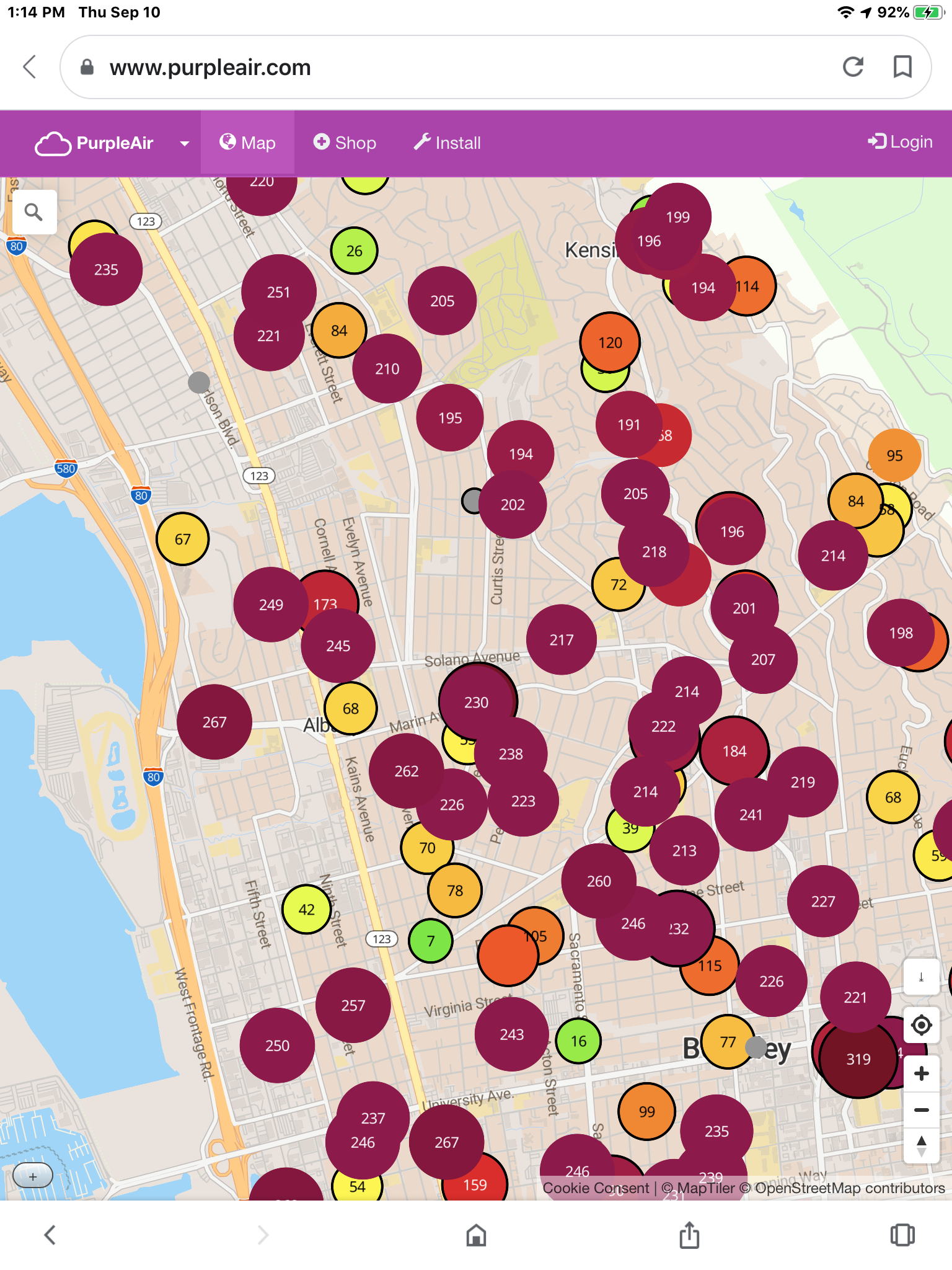This screenshot has width=952, height=1270.
Task: Select the Install menu item
Action: pos(447,143)
